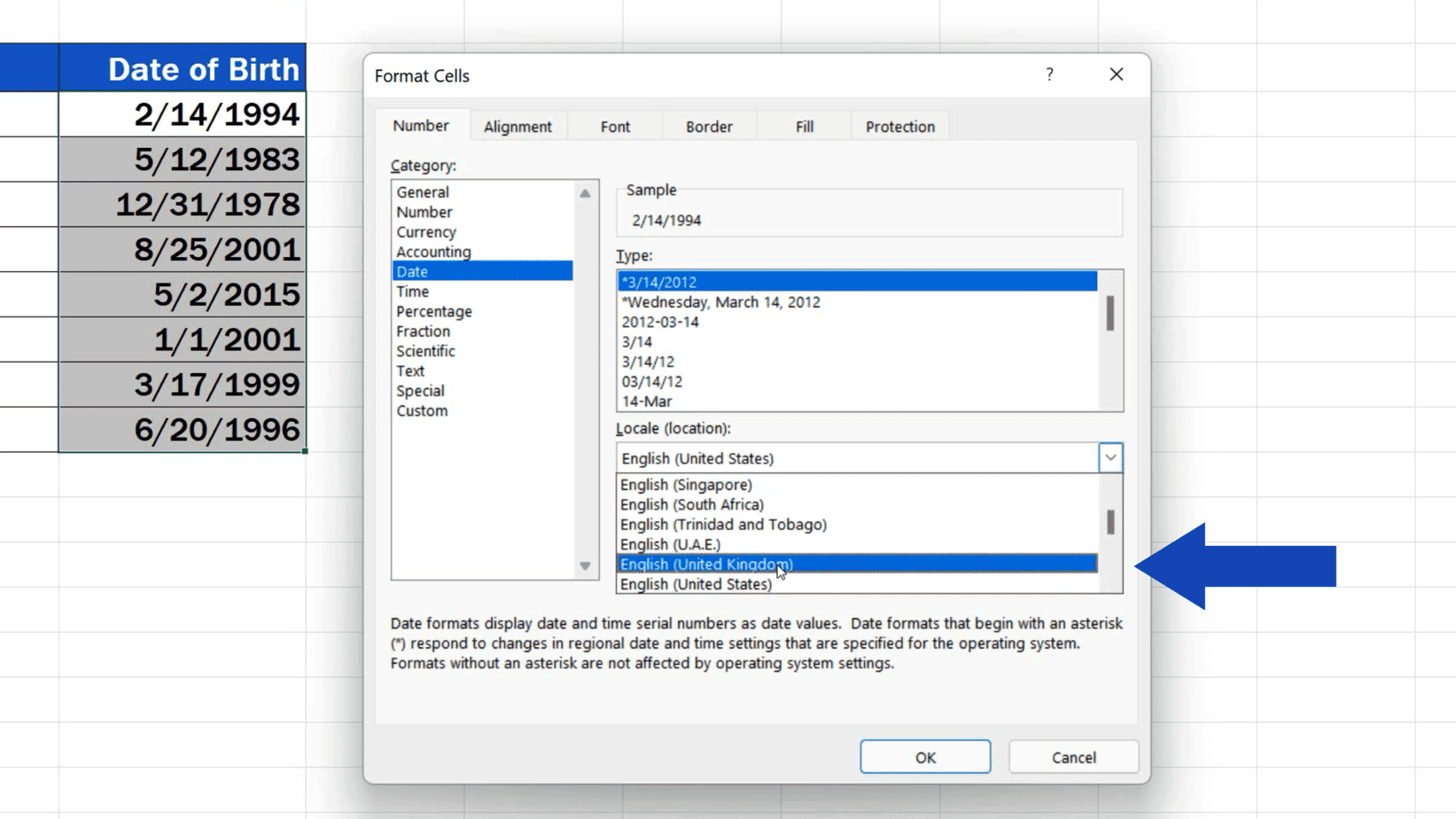Cancel the Format Cells dialog
The image size is (1456, 819).
[1072, 756]
